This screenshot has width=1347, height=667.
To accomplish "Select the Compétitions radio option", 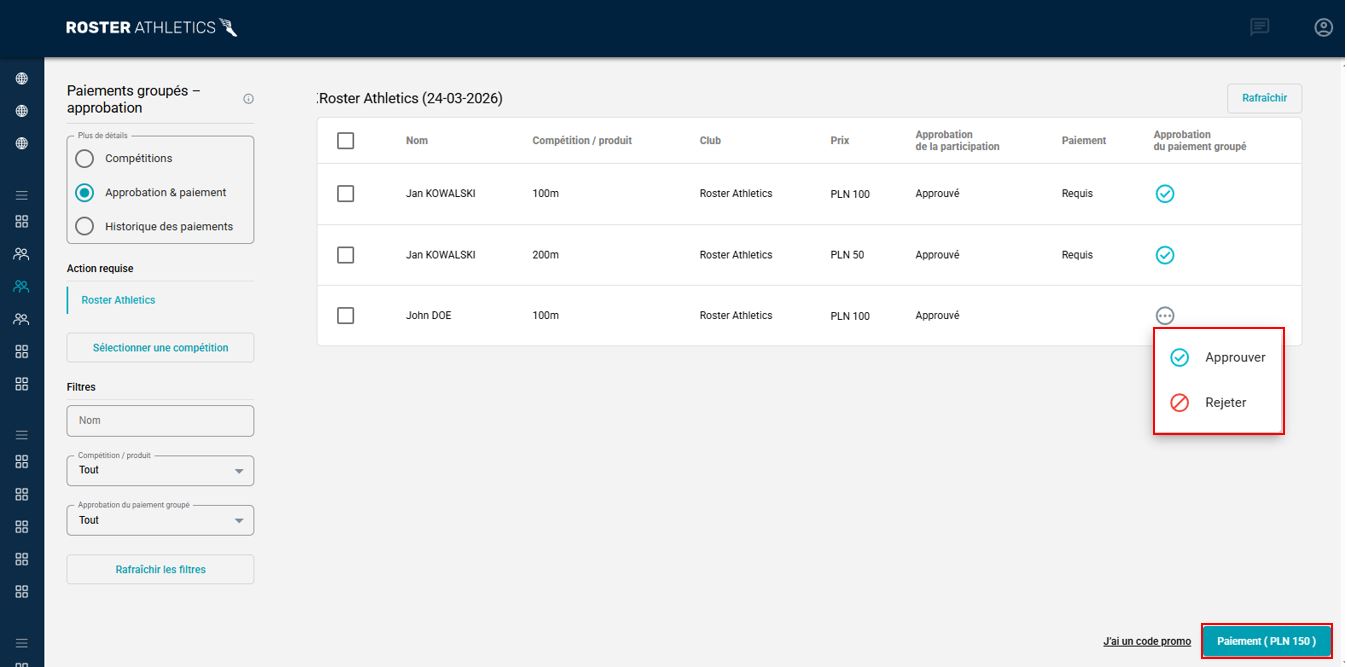I will coord(85,158).
